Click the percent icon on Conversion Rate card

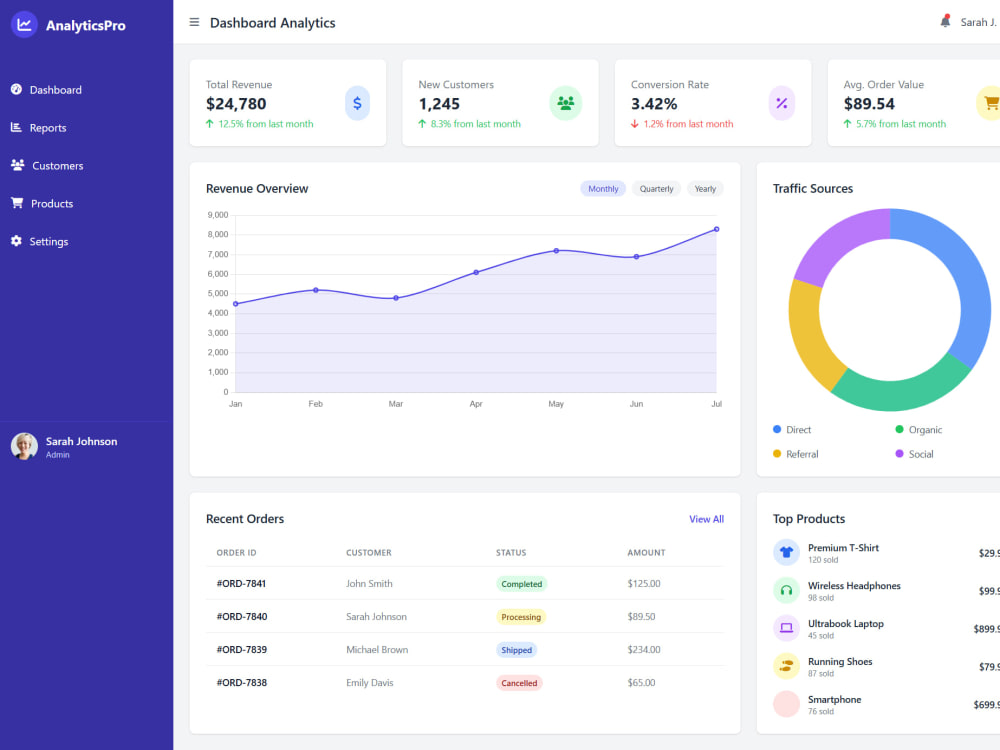pos(781,103)
